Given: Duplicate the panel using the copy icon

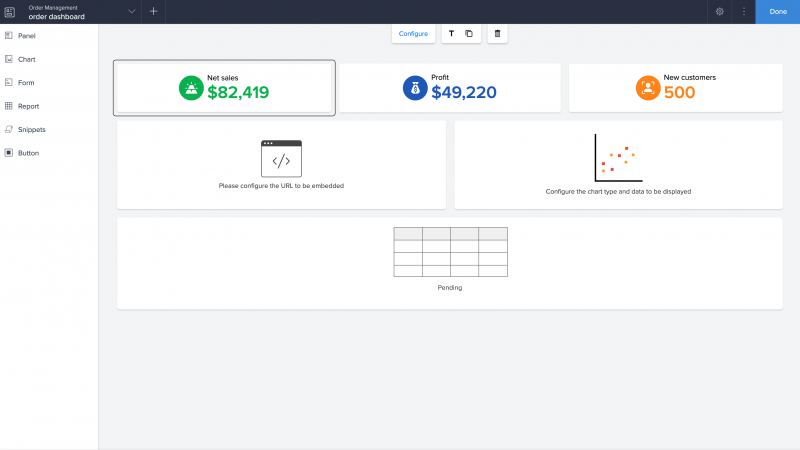Looking at the screenshot, I should (x=469, y=34).
